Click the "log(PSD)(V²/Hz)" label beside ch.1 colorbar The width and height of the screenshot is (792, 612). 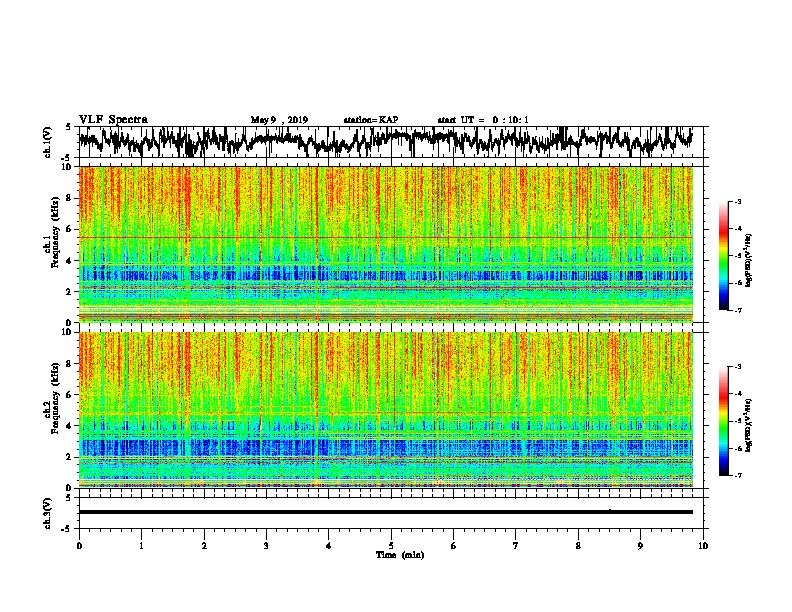click(749, 261)
